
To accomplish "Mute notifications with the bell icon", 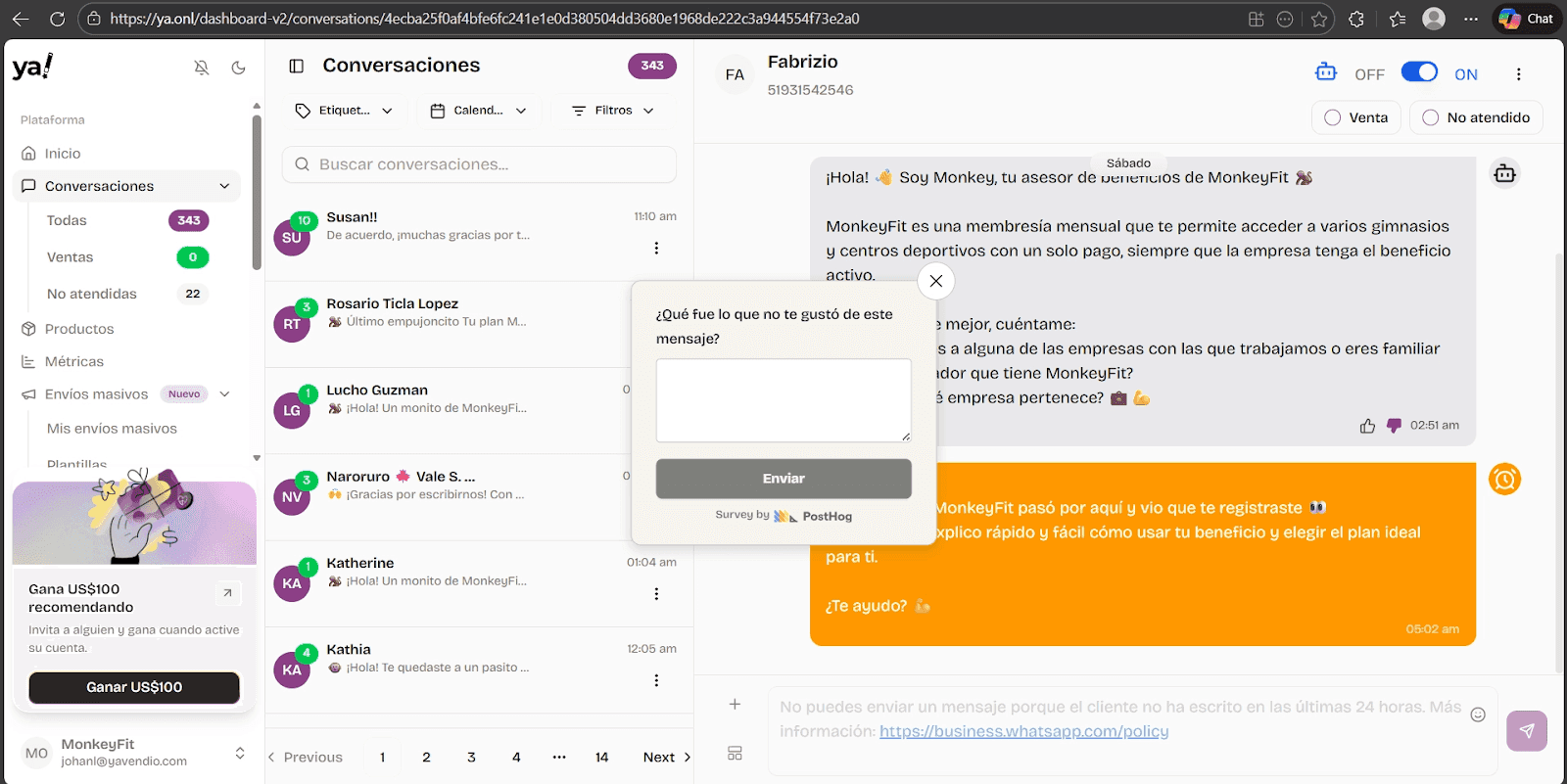I will pyautogui.click(x=202, y=68).
